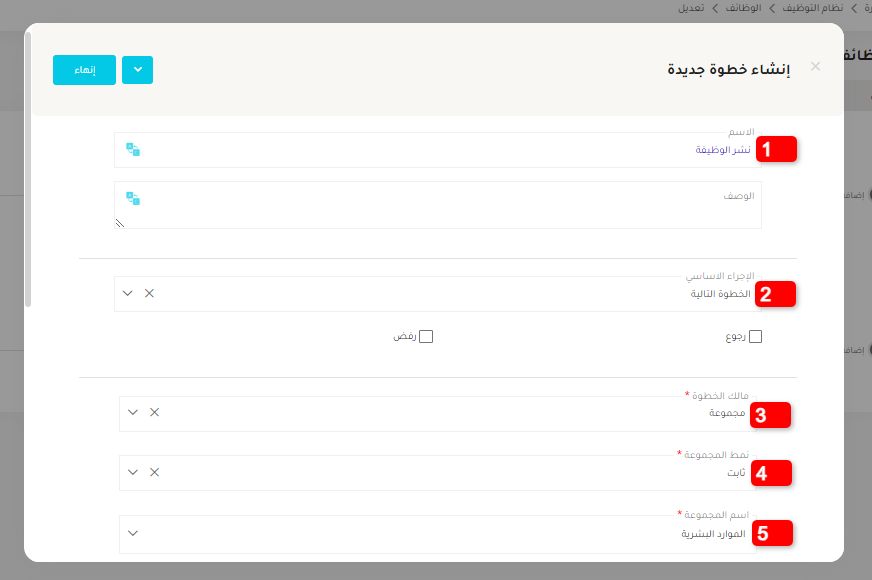Click the translate icon in the الاسم field
872x580 pixels.
pyautogui.click(x=133, y=150)
